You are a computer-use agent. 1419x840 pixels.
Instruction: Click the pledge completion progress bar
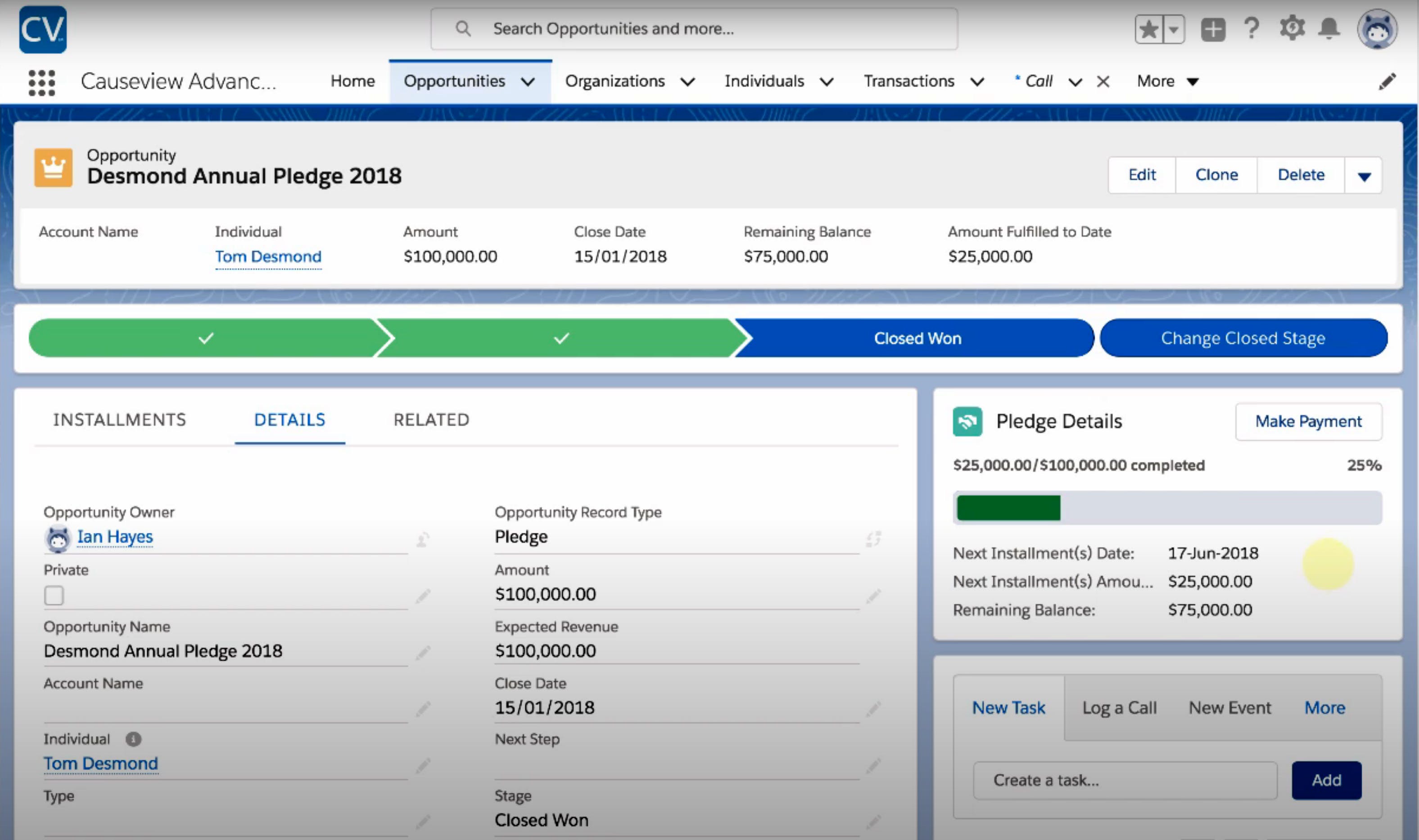pos(1167,508)
